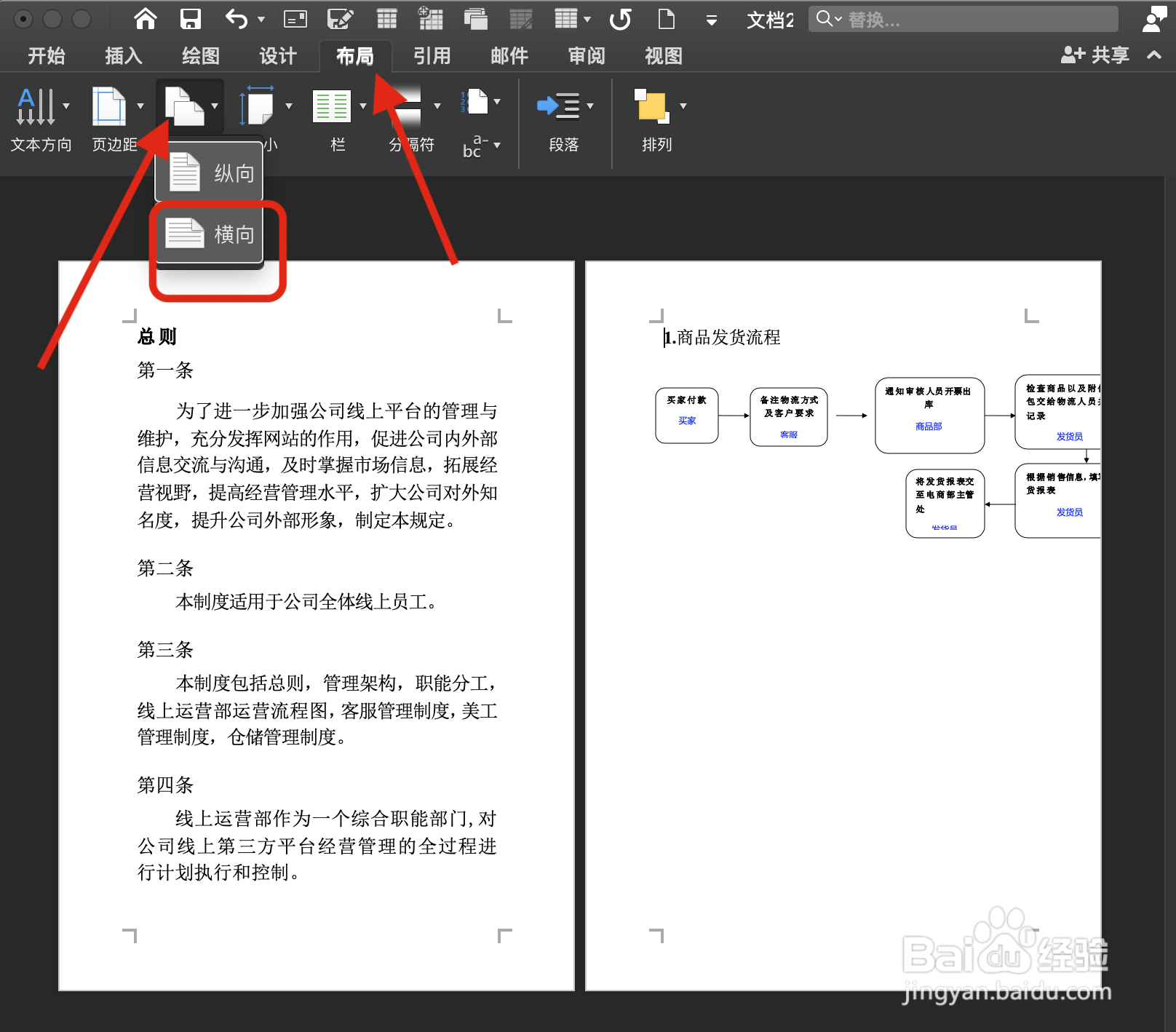Click the insert table cells icon
Image resolution: width=1176 pixels, height=1032 pixels.
[x=430, y=19]
